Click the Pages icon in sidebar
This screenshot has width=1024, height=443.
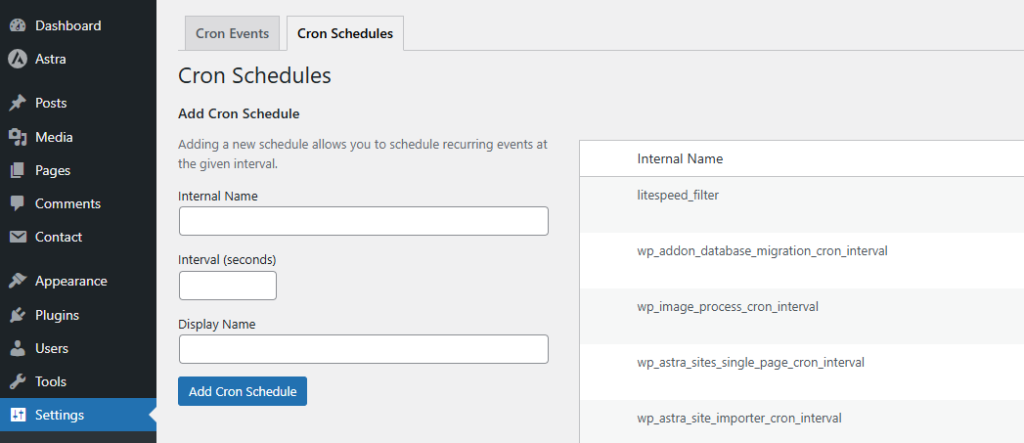[17, 171]
